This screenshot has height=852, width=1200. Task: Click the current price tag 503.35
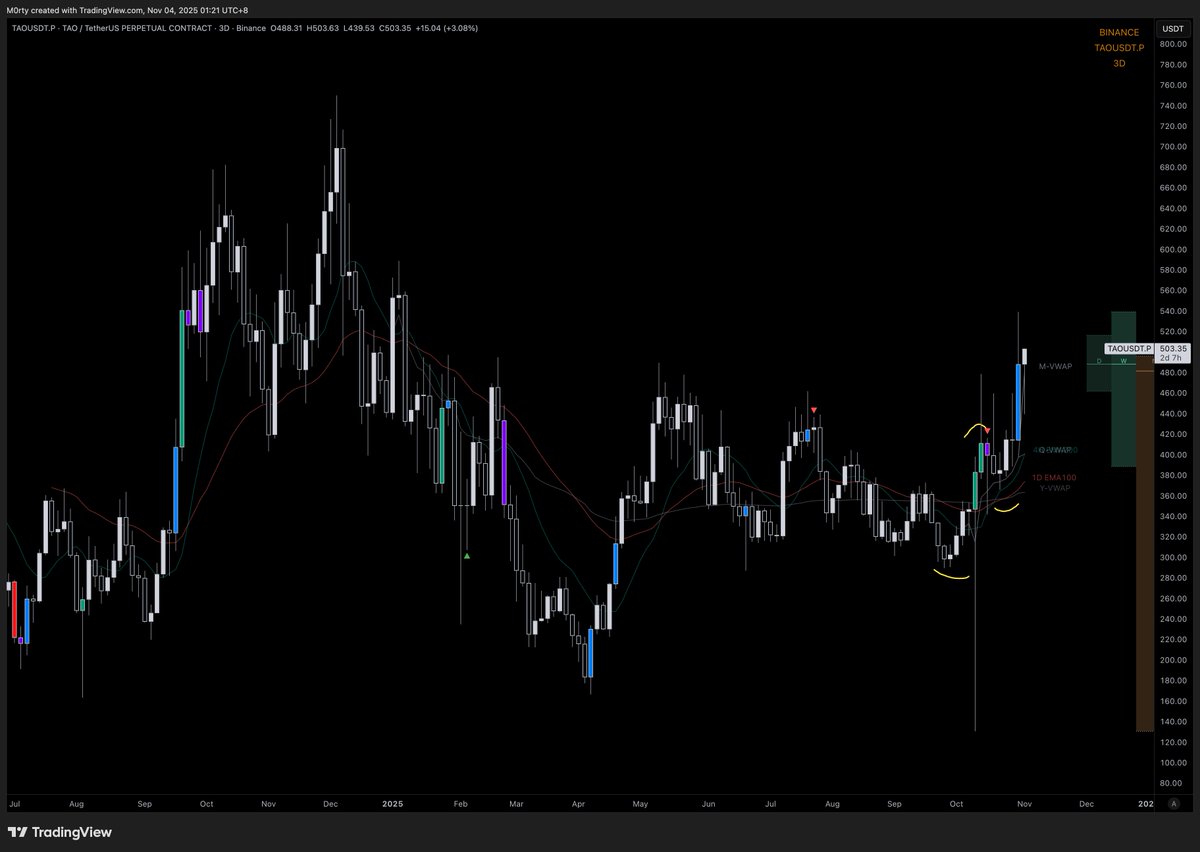[1172, 348]
